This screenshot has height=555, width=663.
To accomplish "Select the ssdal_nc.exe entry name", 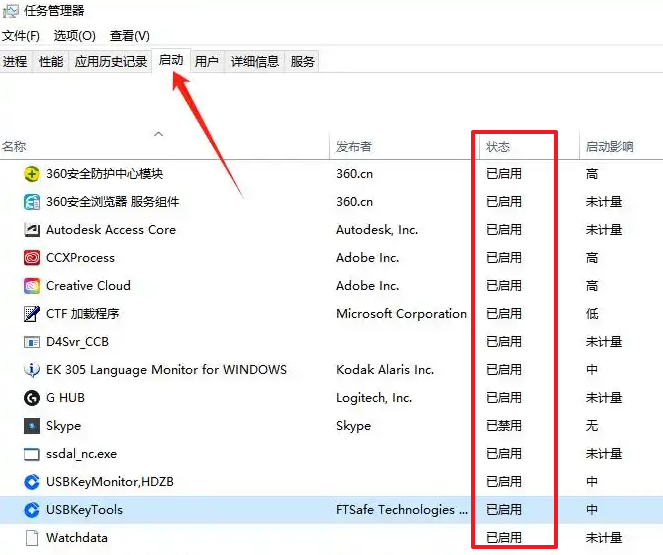I will [x=81, y=454].
